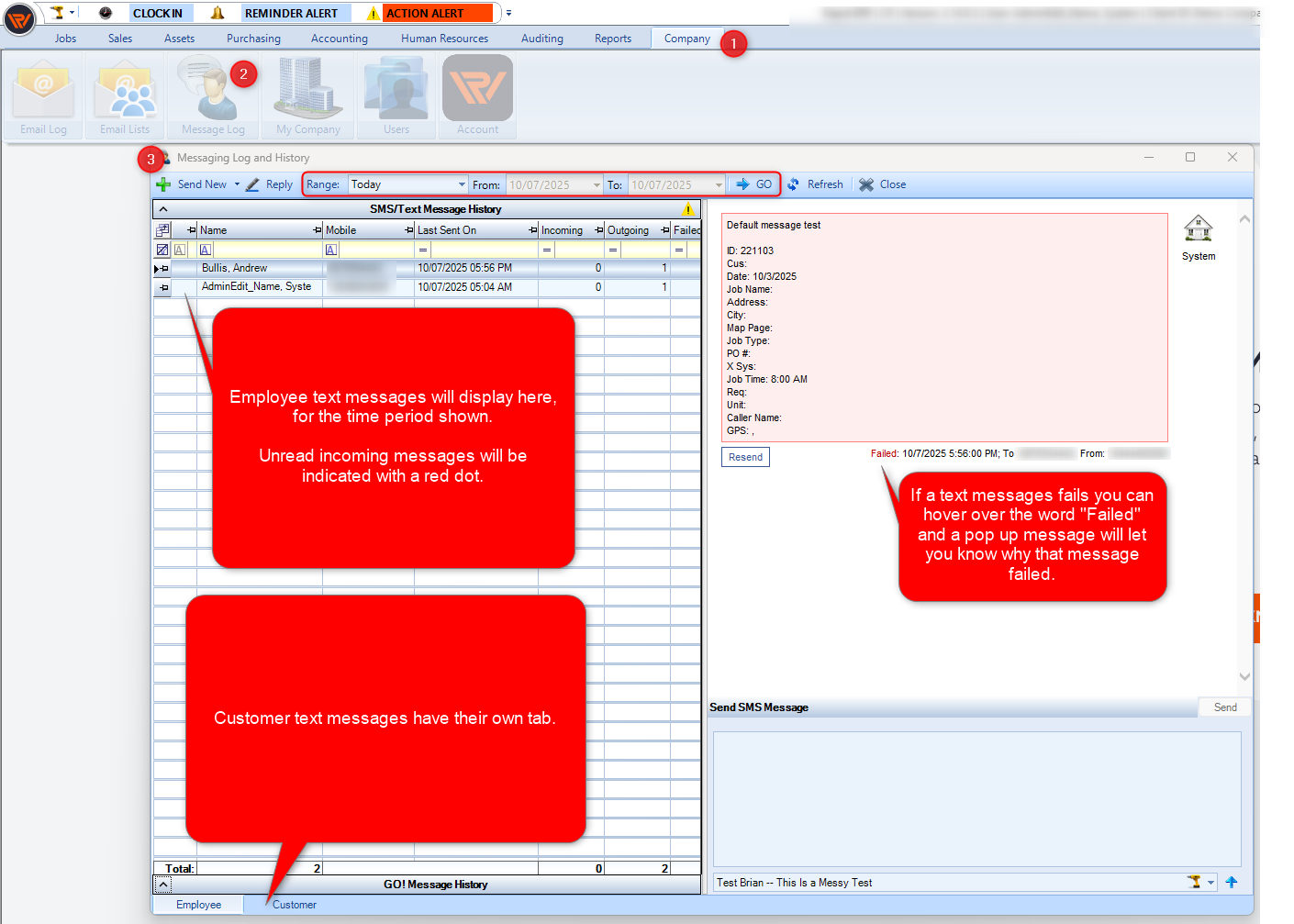This screenshot has height=924, width=1294.
Task: Toggle row pin for Bullis, Andrew
Action: (164, 269)
